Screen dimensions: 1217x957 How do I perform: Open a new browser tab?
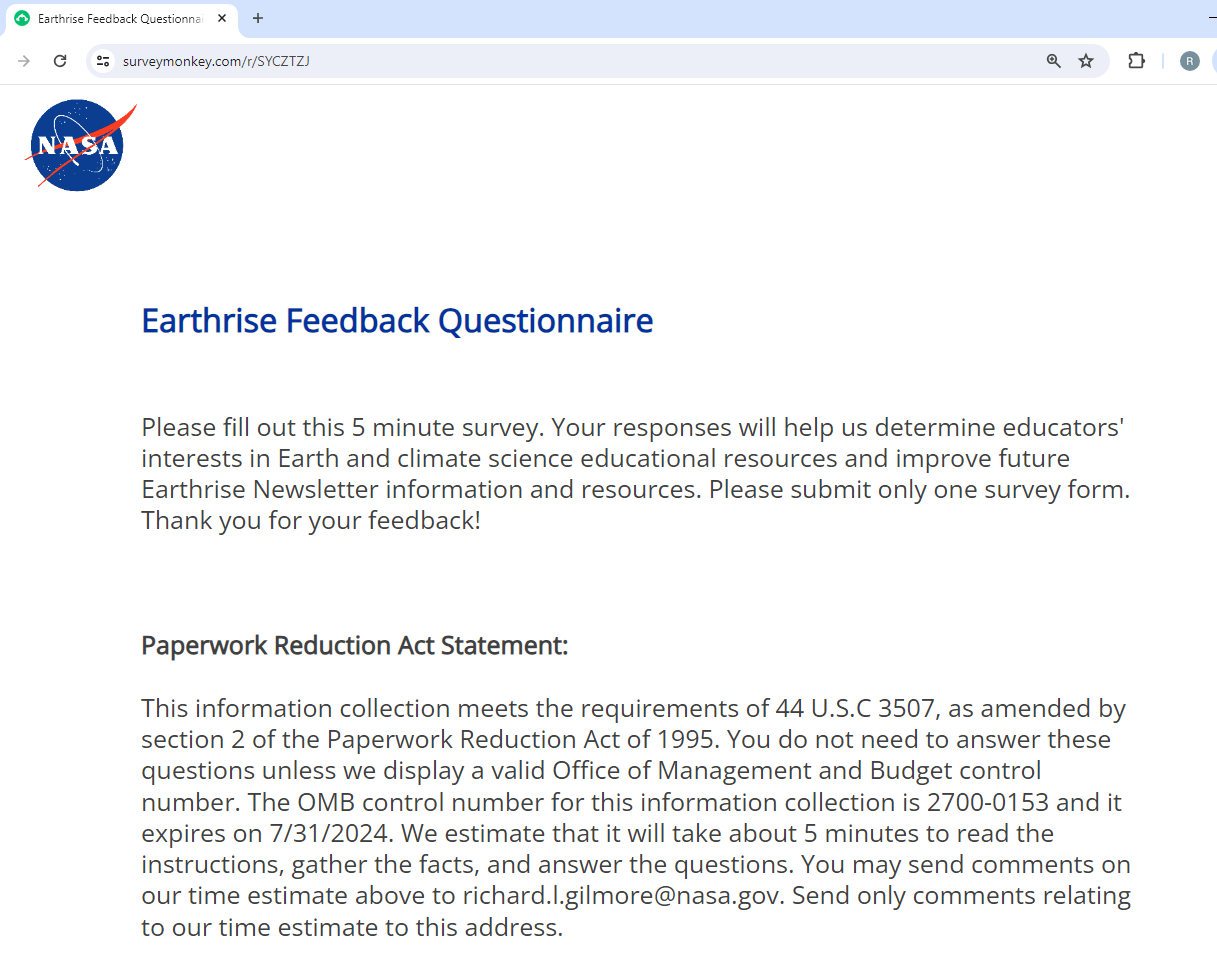[x=258, y=18]
